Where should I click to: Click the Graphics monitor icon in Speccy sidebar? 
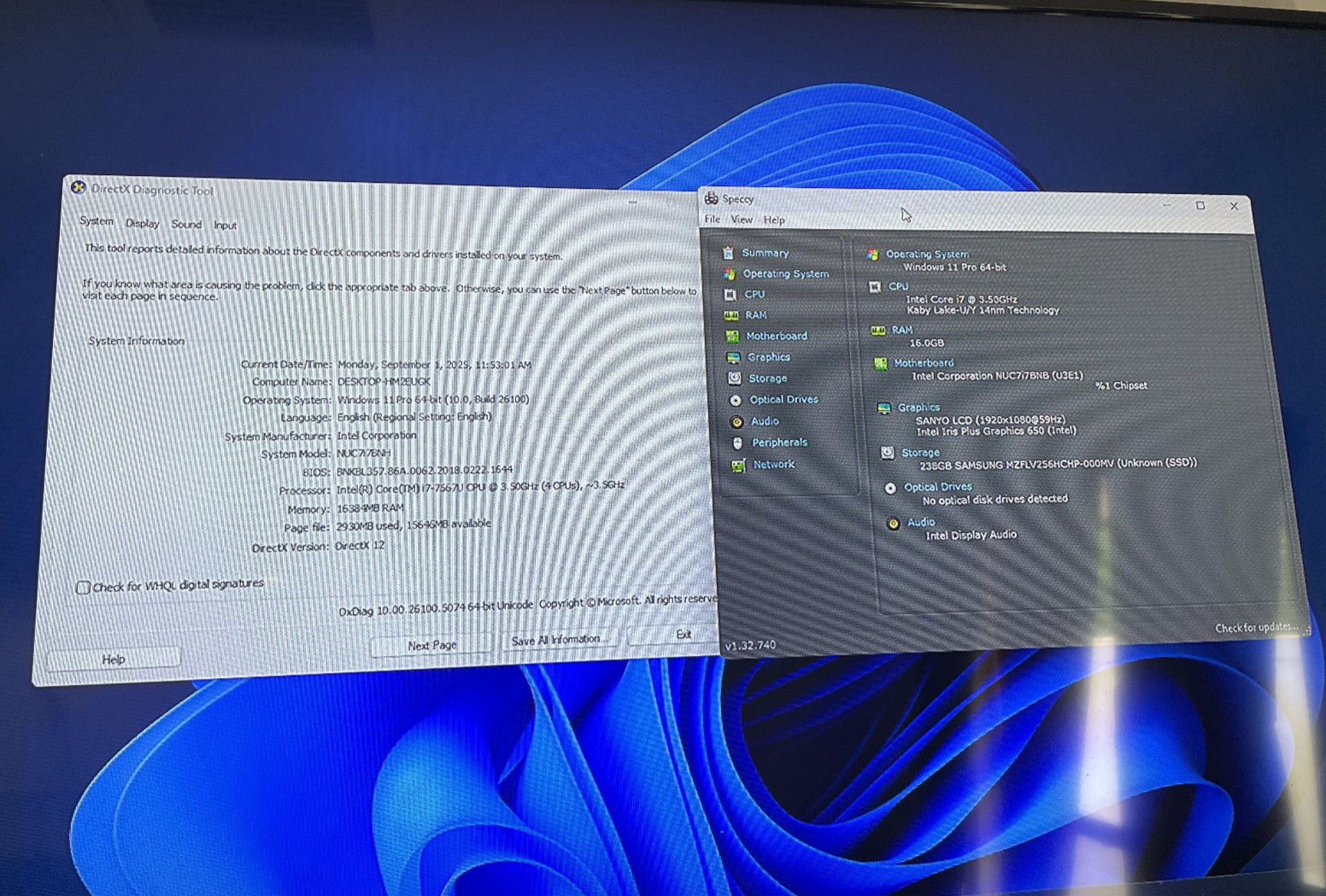(733, 358)
